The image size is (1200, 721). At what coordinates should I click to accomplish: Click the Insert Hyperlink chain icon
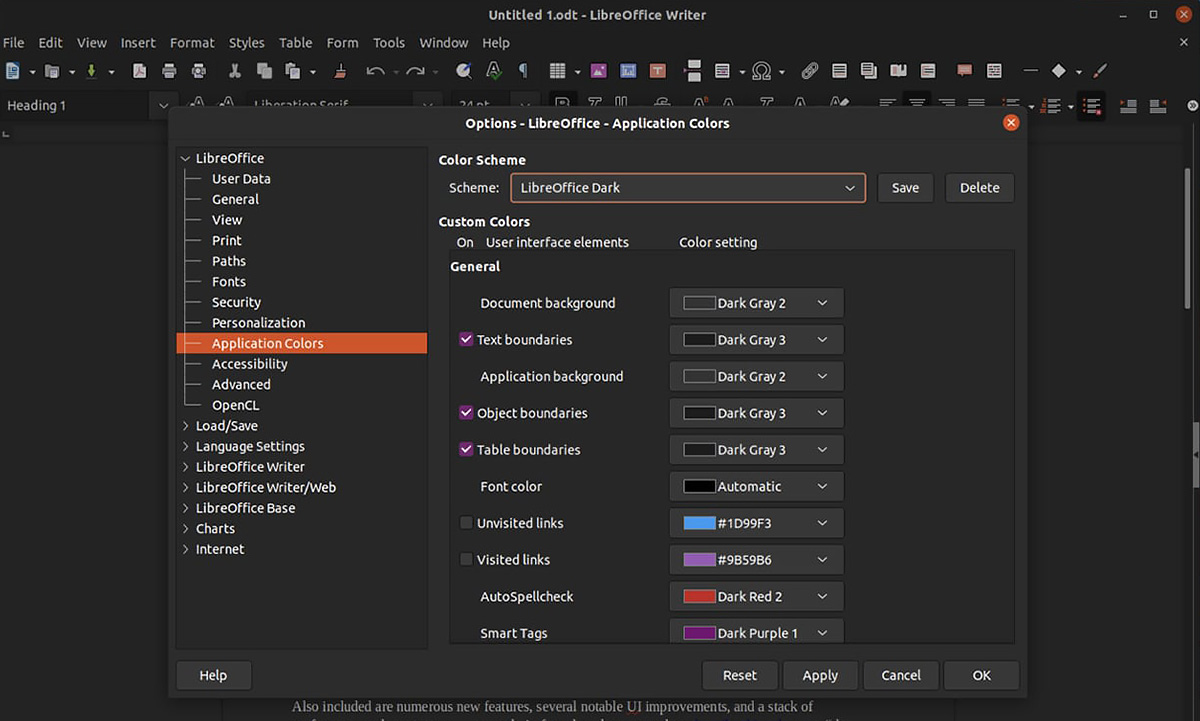[x=810, y=71]
